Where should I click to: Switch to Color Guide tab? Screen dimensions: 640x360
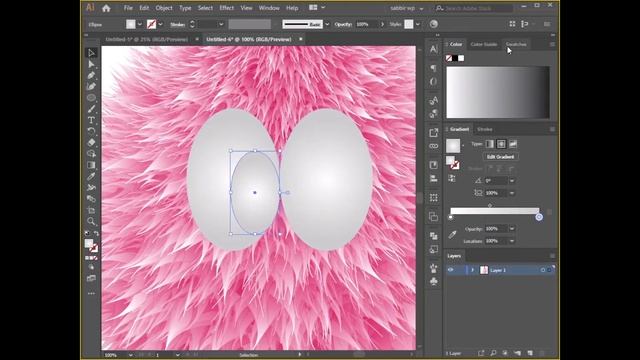pyautogui.click(x=484, y=44)
